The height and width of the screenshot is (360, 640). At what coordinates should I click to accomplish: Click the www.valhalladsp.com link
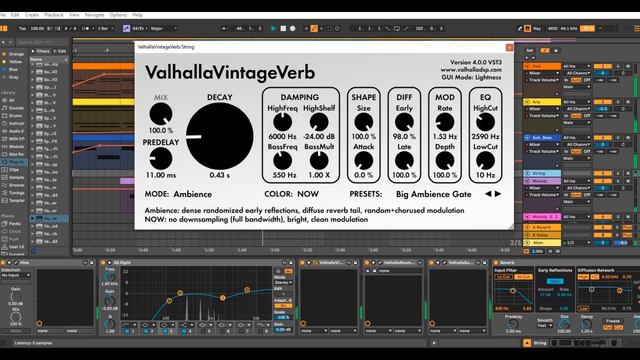471,70
